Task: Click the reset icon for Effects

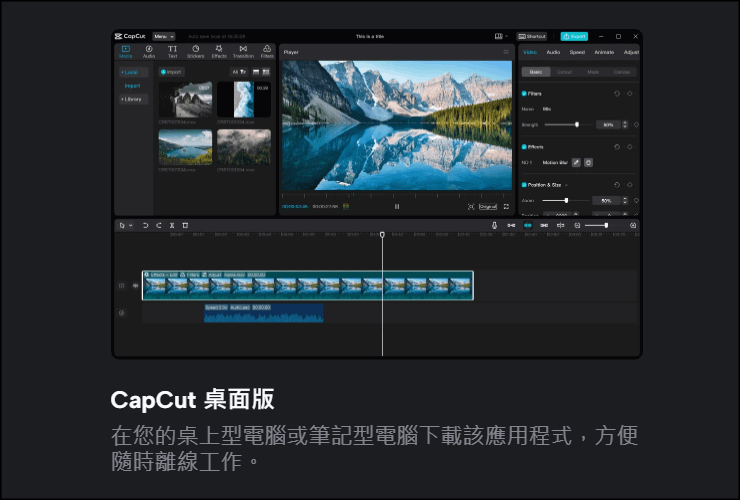Action: [x=617, y=147]
